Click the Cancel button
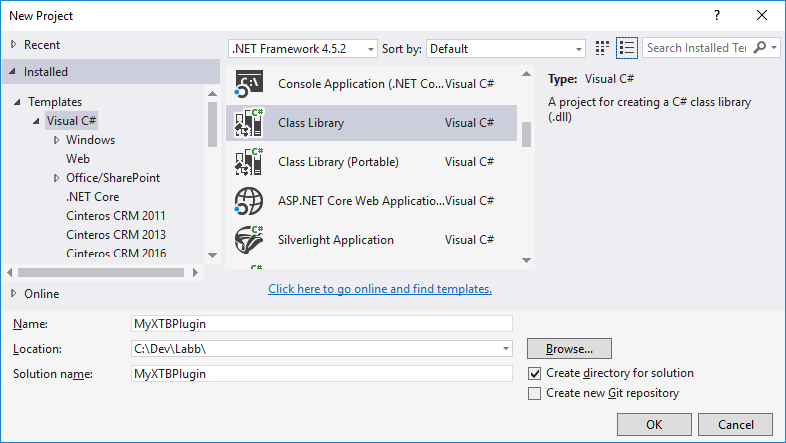The height and width of the screenshot is (443, 786). coord(735,424)
